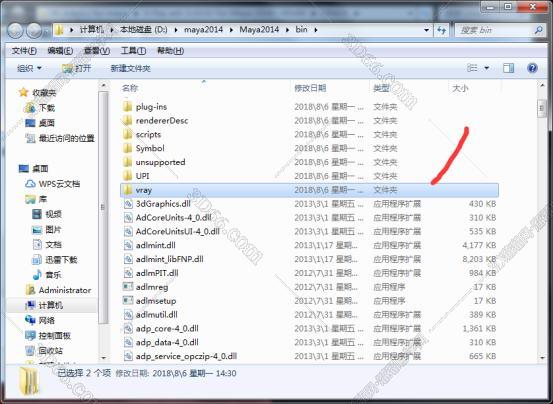
Task: Open Administrator folder in sidebar
Action: pos(65,290)
